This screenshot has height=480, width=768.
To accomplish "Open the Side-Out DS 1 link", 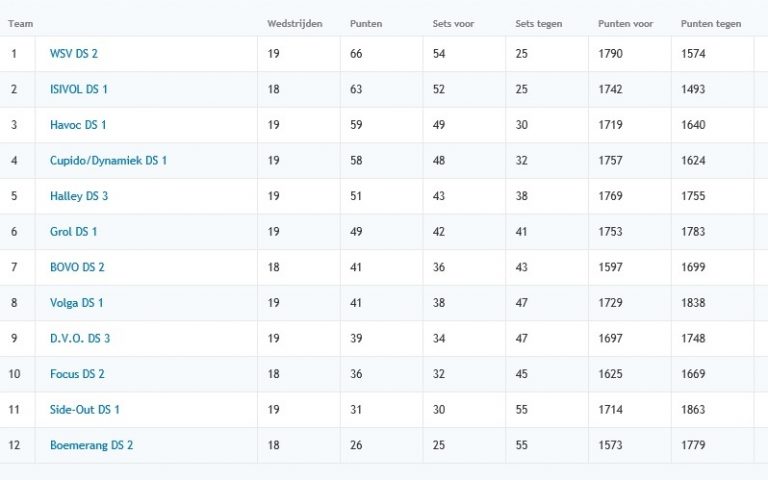I will click(x=85, y=409).
